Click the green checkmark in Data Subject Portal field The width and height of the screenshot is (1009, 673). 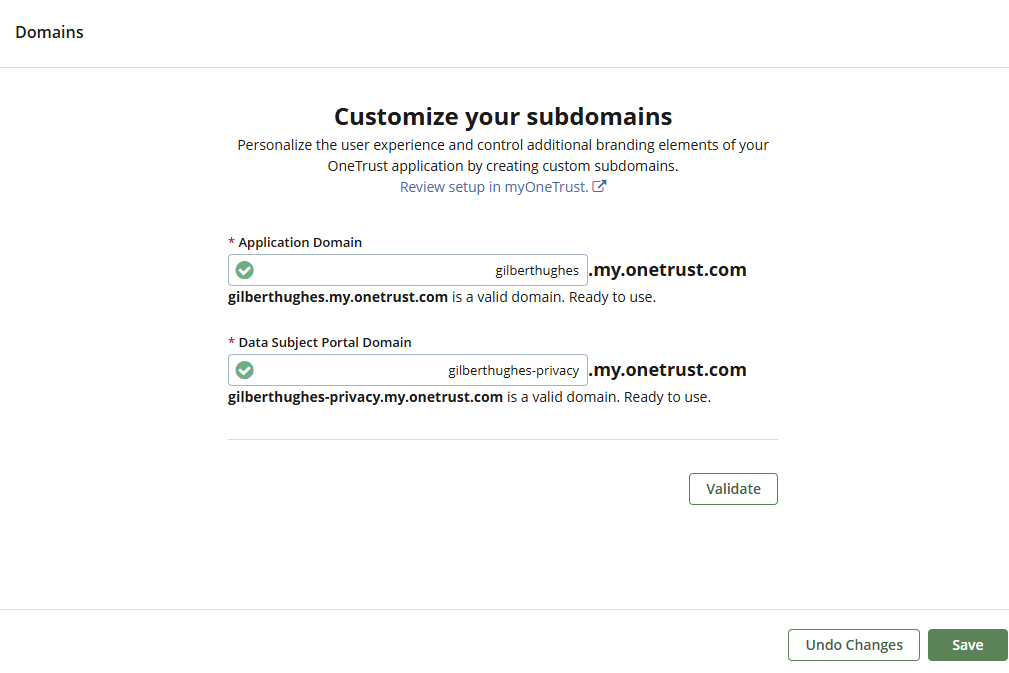coord(244,370)
